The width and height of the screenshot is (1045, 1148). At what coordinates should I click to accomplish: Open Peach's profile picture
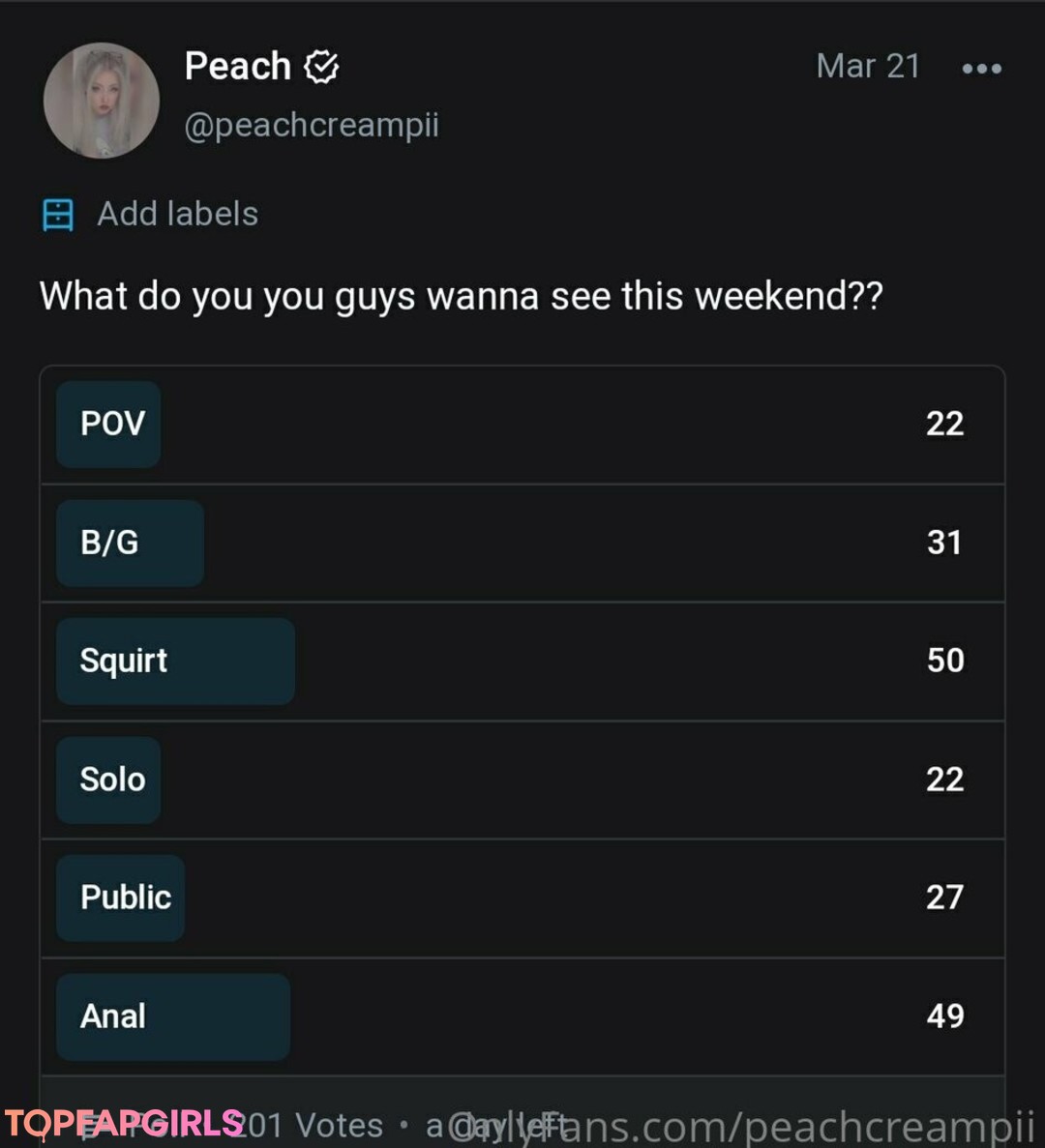102,101
